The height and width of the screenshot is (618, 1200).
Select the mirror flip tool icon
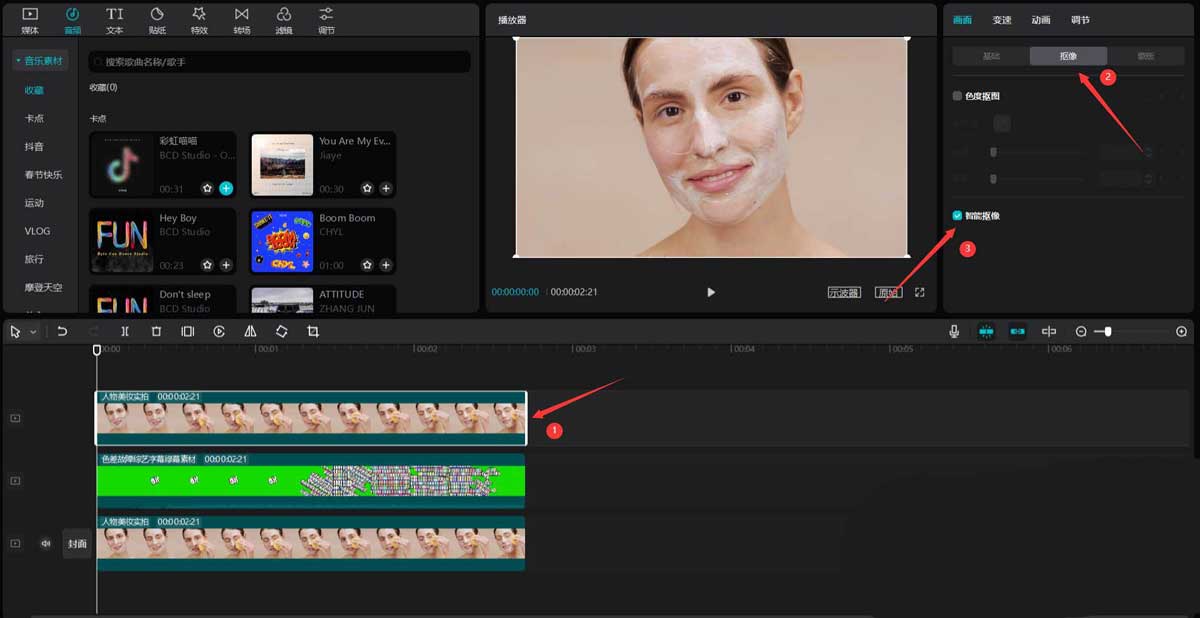tap(250, 331)
